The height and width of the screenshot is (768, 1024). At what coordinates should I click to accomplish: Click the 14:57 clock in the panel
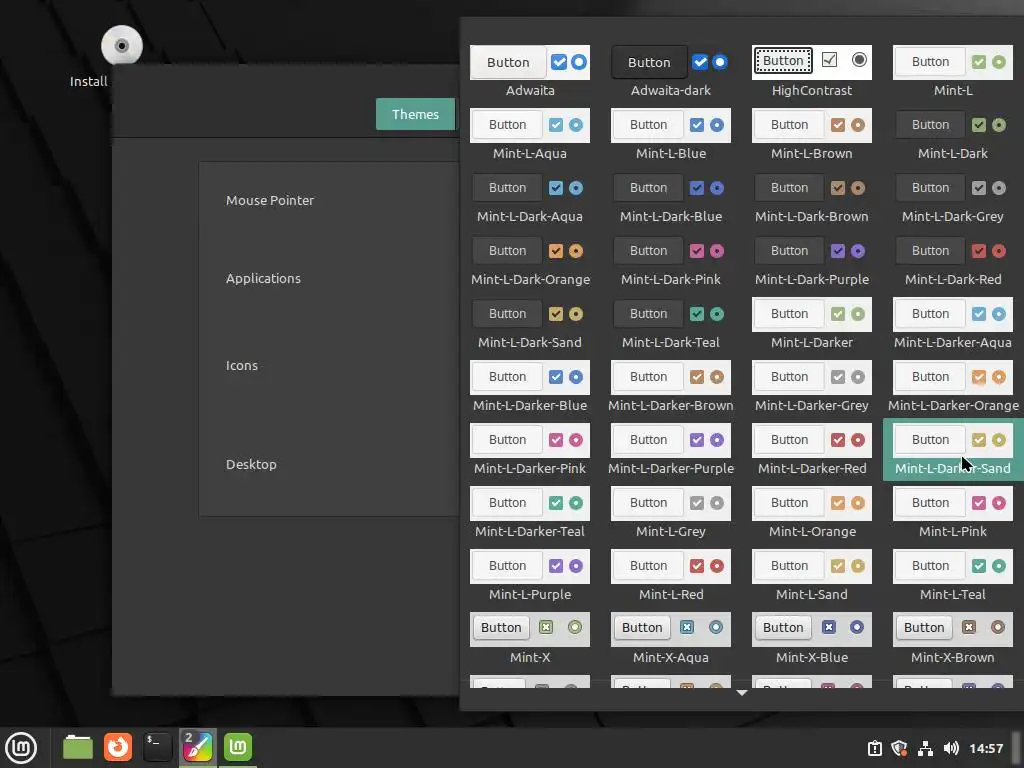pos(985,748)
